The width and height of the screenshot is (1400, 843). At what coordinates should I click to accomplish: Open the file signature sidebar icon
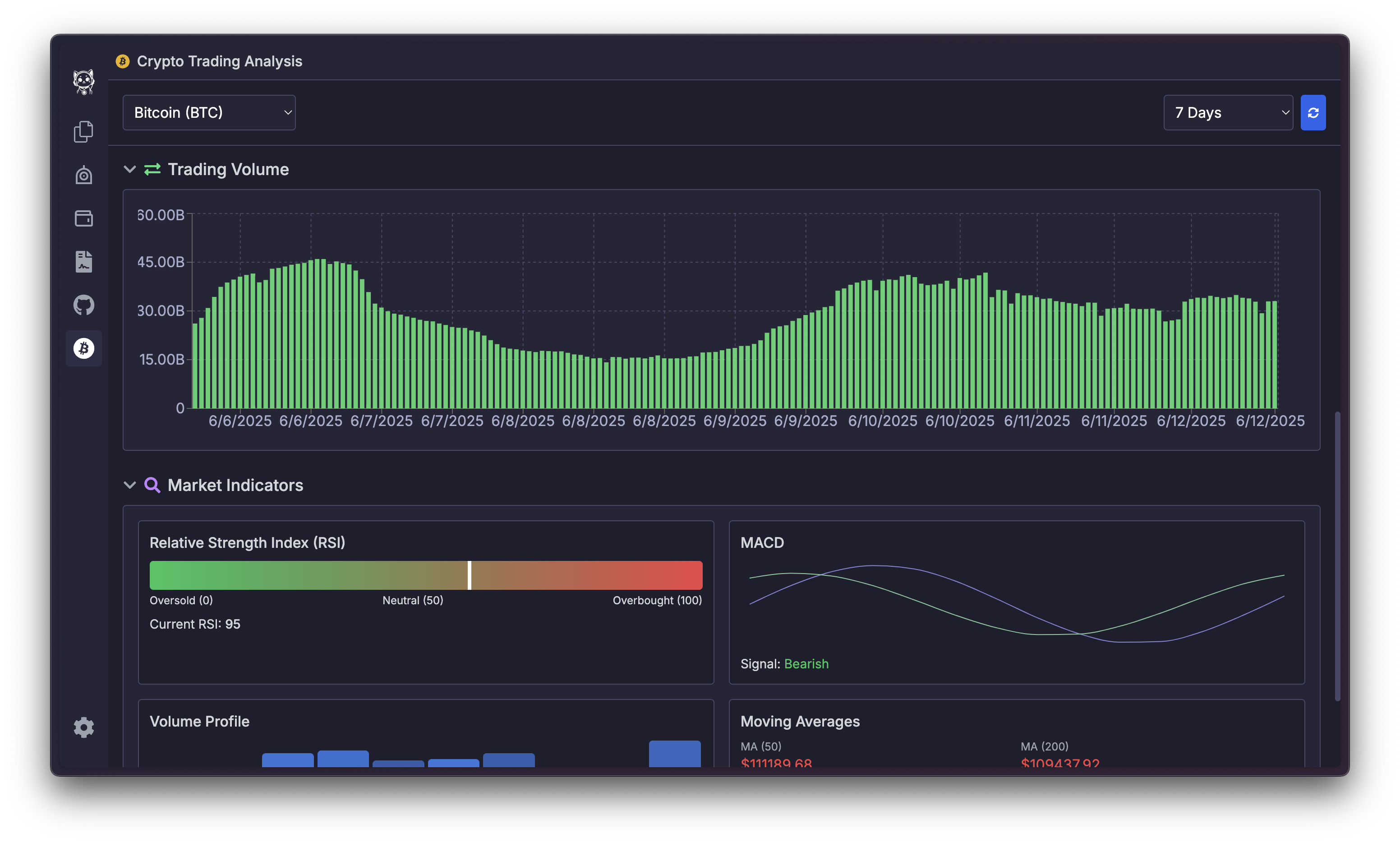(83, 261)
